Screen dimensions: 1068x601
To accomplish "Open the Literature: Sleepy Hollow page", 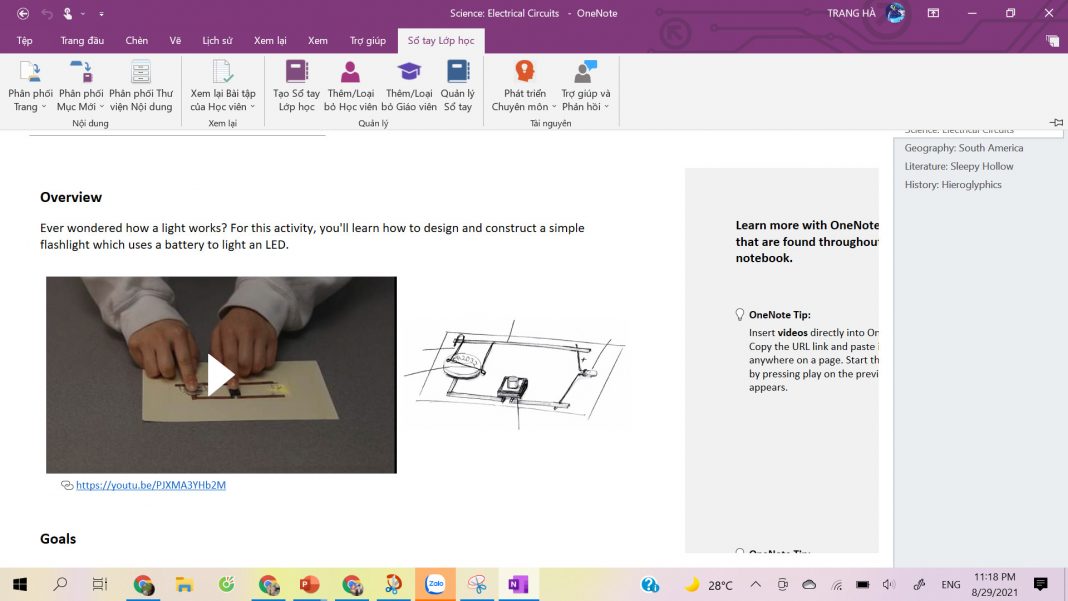I will [x=958, y=166].
